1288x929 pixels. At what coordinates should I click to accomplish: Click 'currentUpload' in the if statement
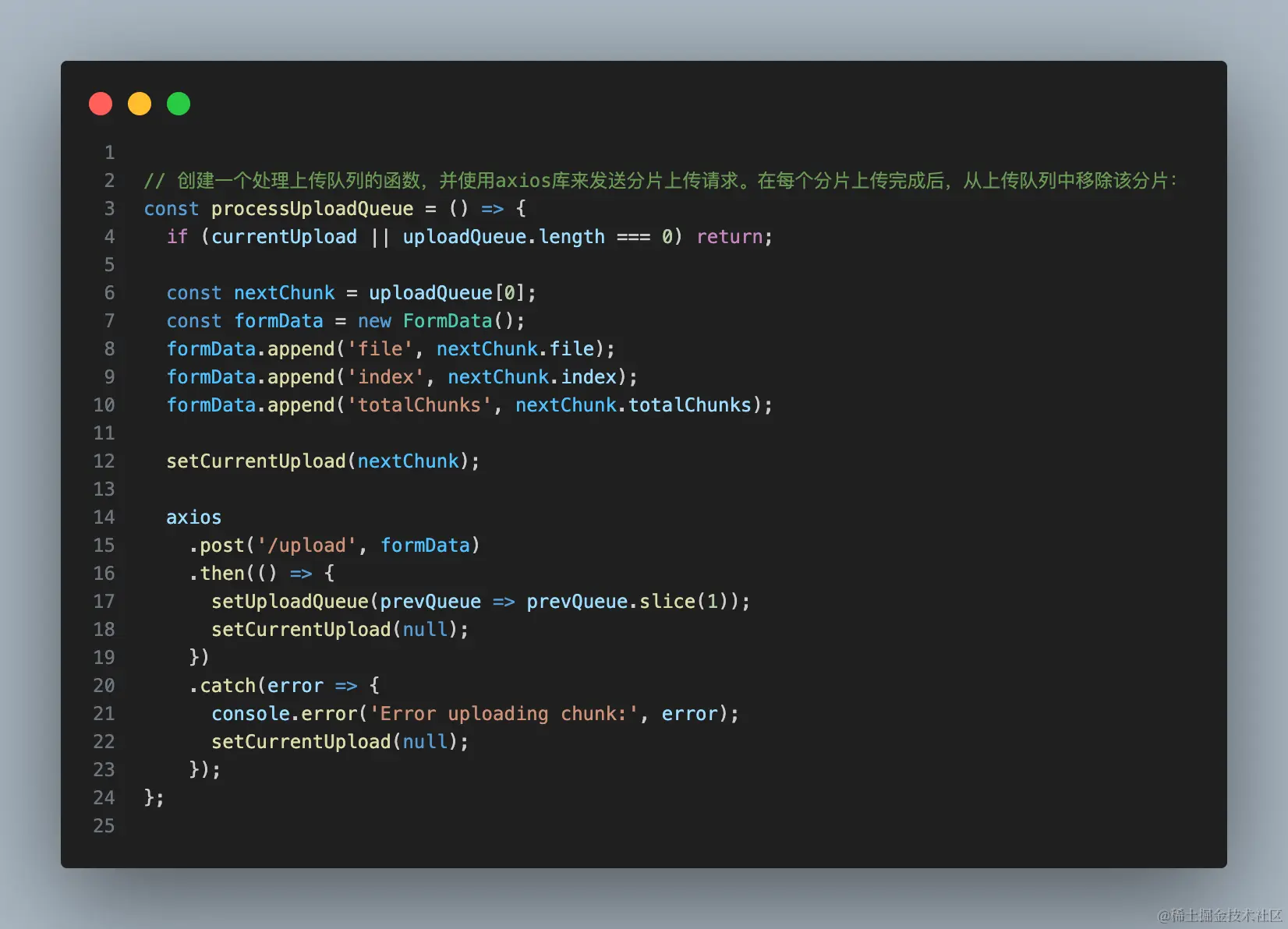[284, 237]
